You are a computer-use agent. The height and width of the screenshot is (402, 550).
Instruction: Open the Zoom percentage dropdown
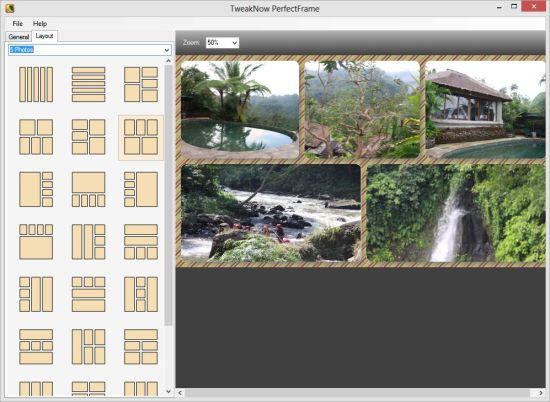[x=222, y=43]
